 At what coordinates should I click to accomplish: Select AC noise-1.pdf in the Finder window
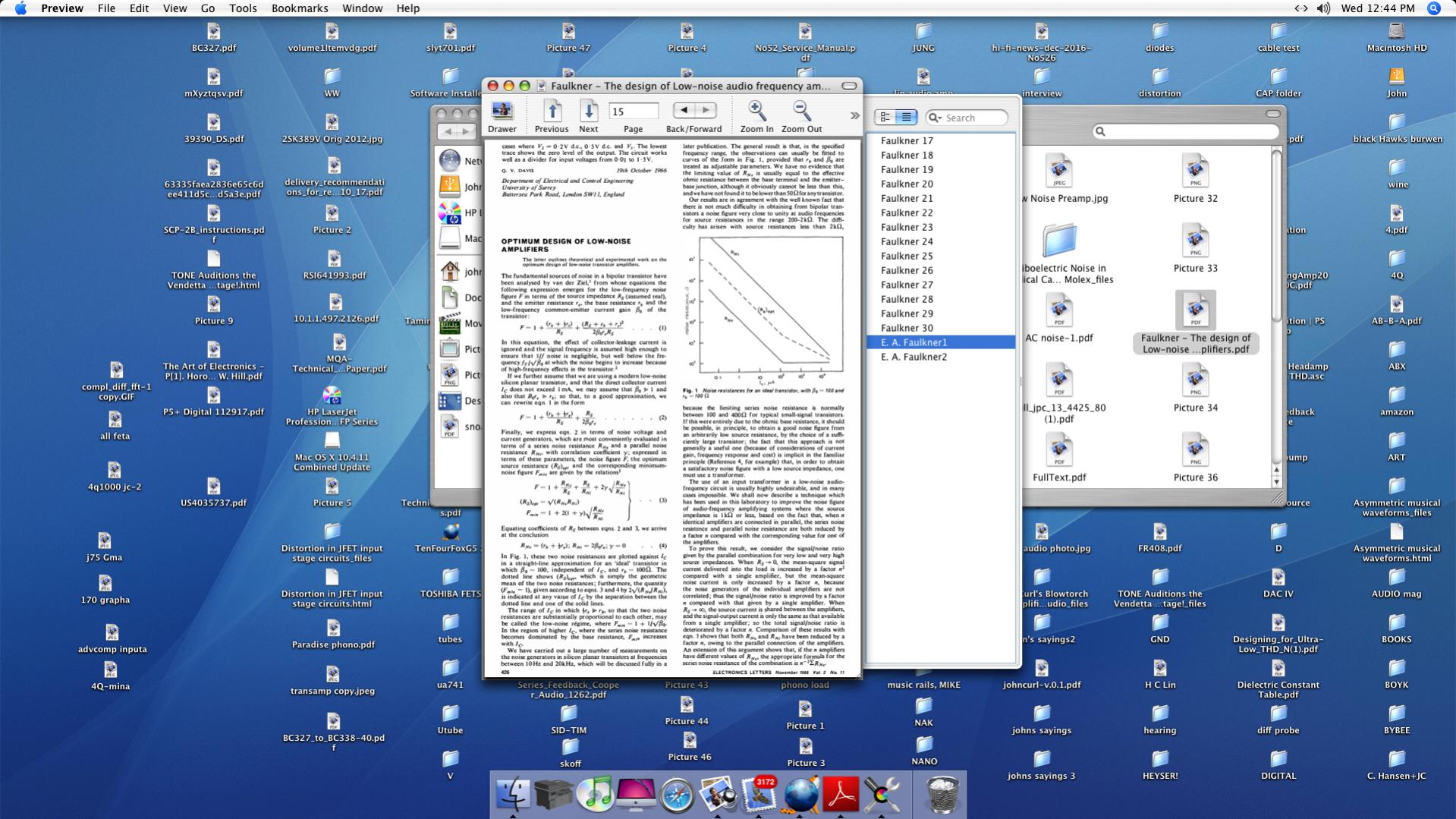[1058, 319]
